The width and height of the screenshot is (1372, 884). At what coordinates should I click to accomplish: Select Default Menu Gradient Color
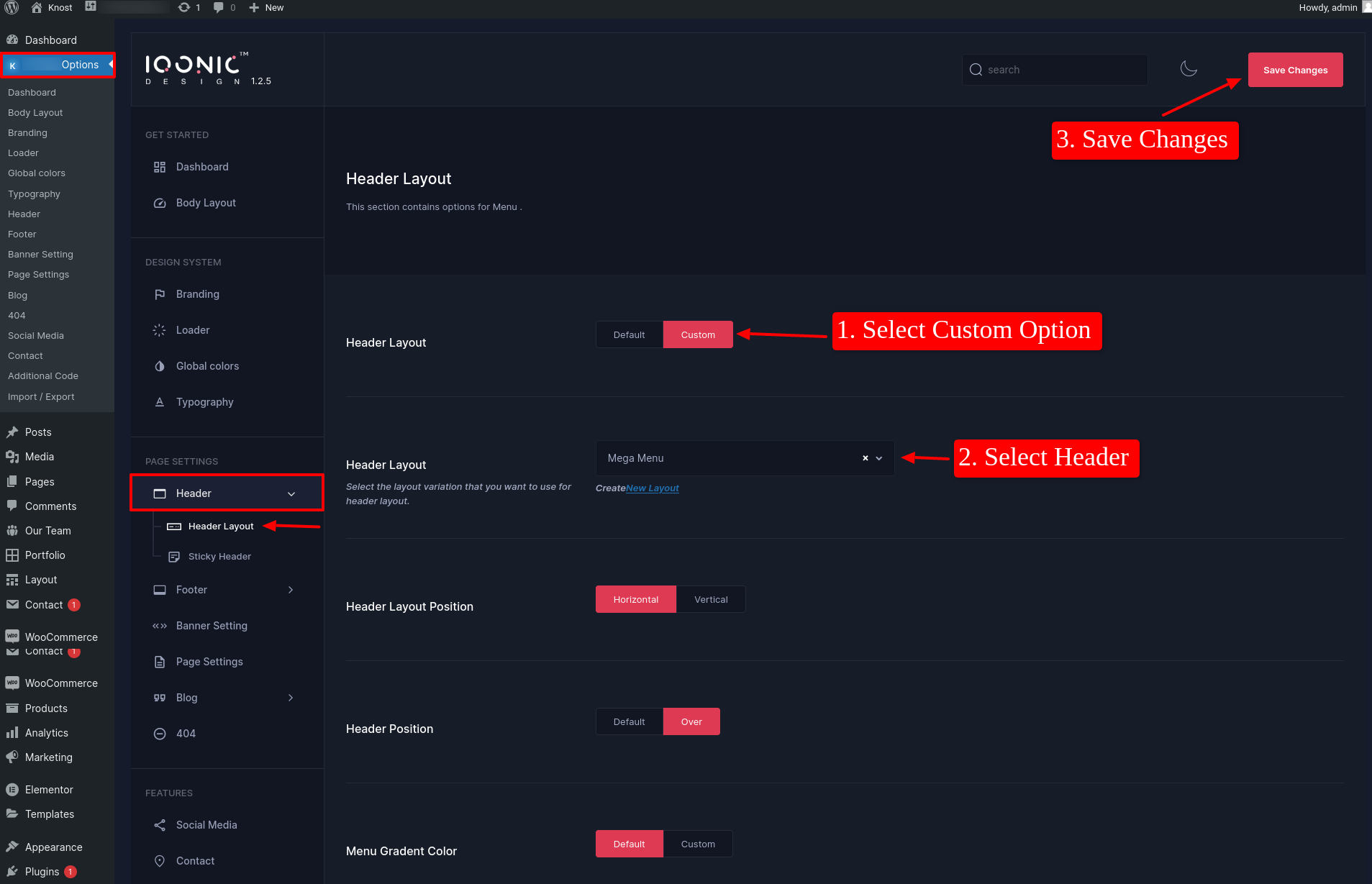click(630, 844)
